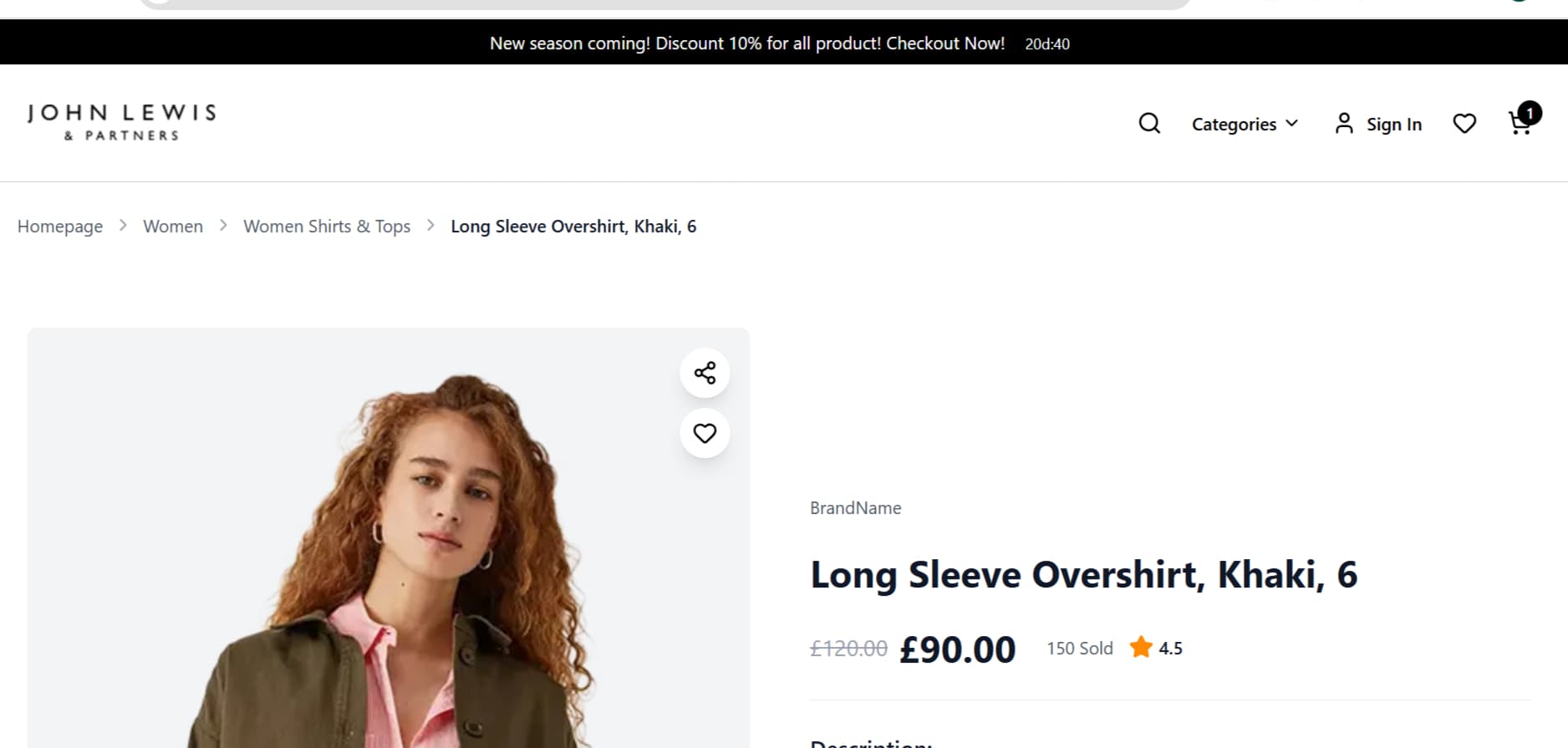Expand the Categories dropdown
Screen dimensions: 1568x748
1235,124
